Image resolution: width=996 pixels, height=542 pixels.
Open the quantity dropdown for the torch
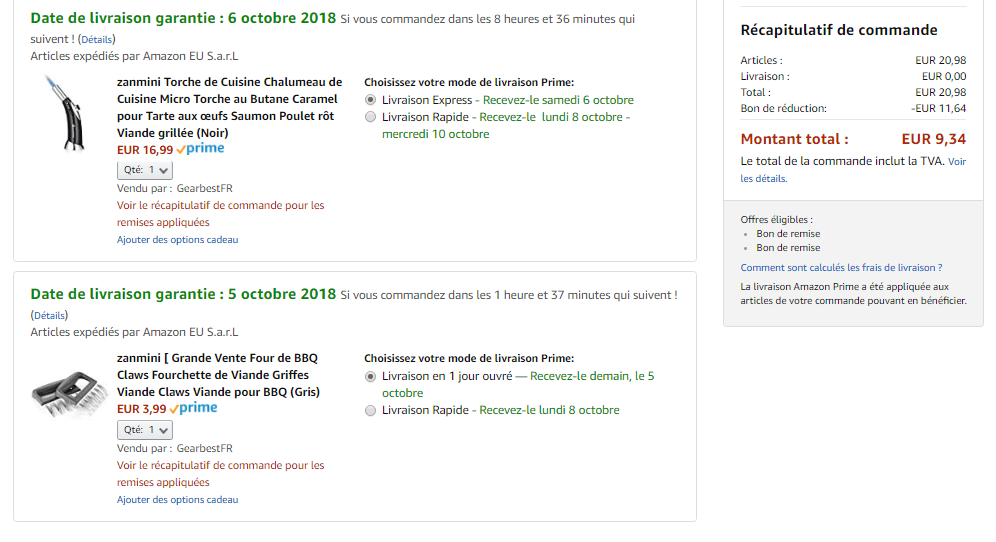(145, 170)
